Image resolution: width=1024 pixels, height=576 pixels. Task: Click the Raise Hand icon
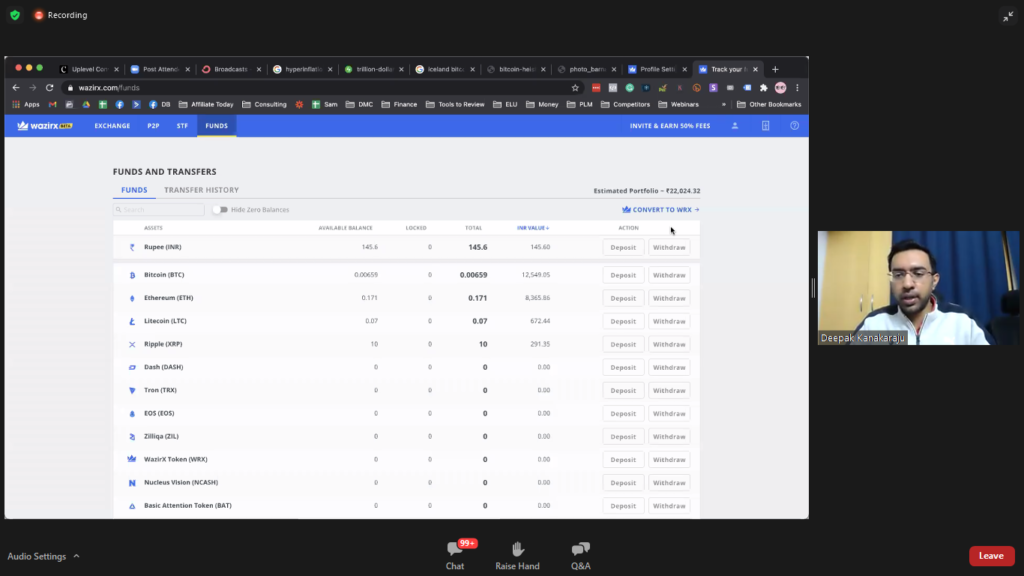(517, 549)
